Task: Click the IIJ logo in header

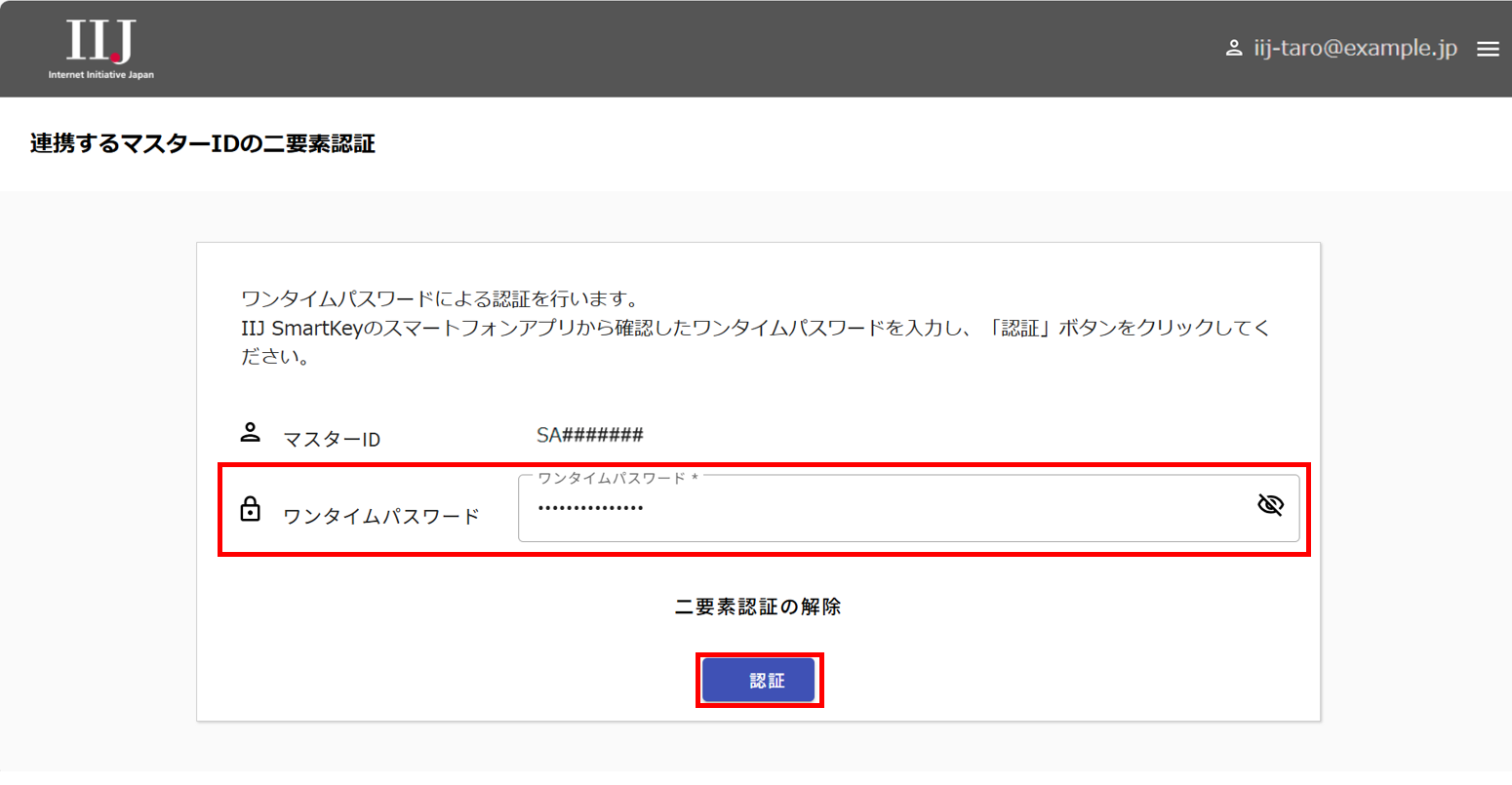Action: [100, 42]
